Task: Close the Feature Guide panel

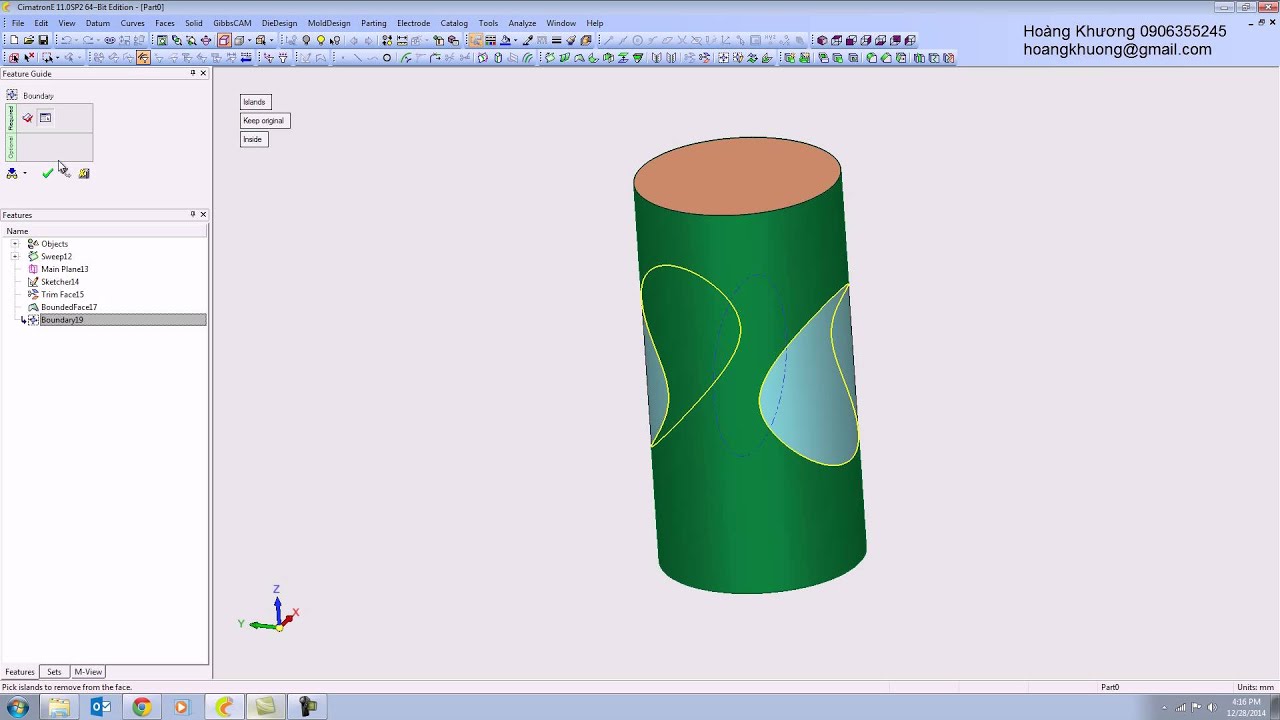Action: tap(203, 73)
